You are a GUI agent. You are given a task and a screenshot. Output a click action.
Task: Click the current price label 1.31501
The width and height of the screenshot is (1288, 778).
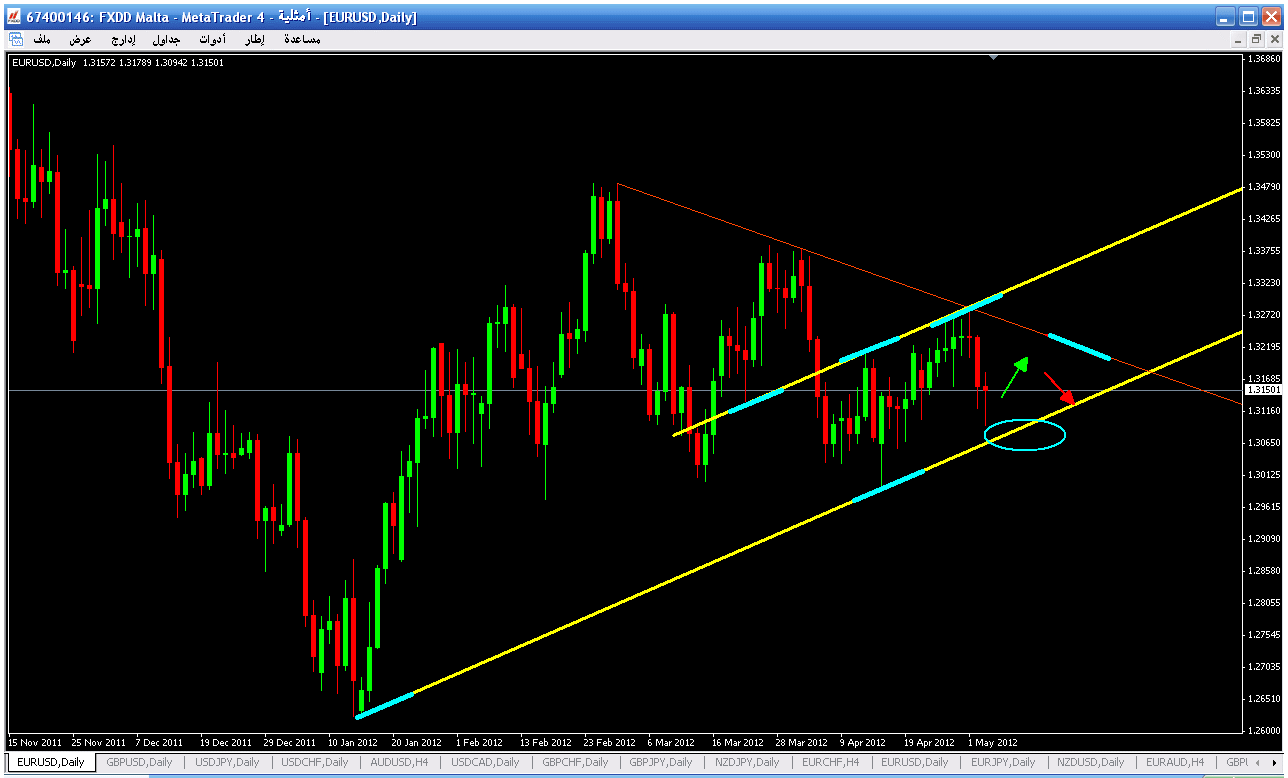(x=1263, y=389)
